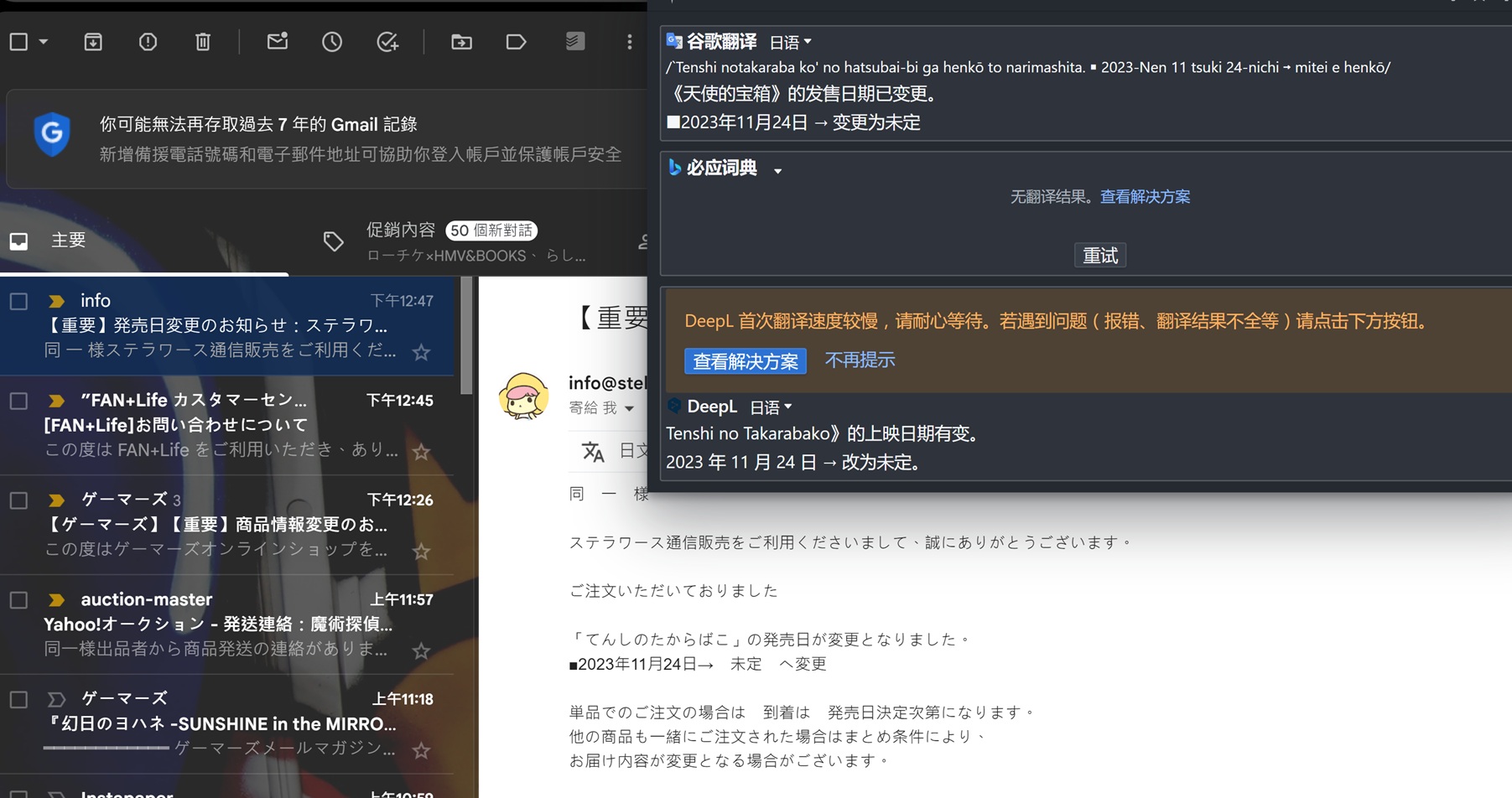
Task: Open the 促銷內容 promotions tab
Action: click(401, 231)
